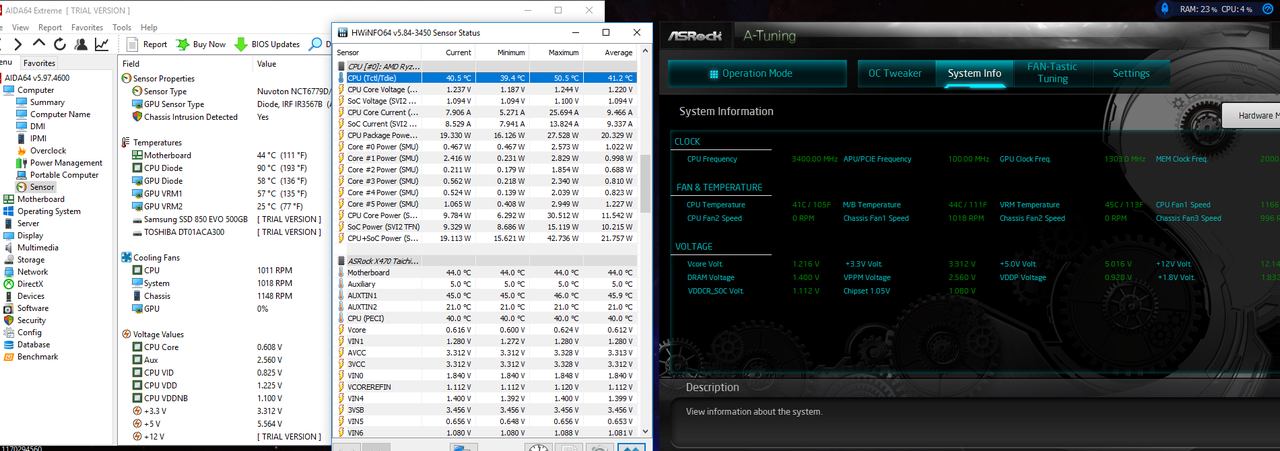Screen dimensions: 1280x451
Task: Open AIDA64 Report menu
Action: pos(50,27)
